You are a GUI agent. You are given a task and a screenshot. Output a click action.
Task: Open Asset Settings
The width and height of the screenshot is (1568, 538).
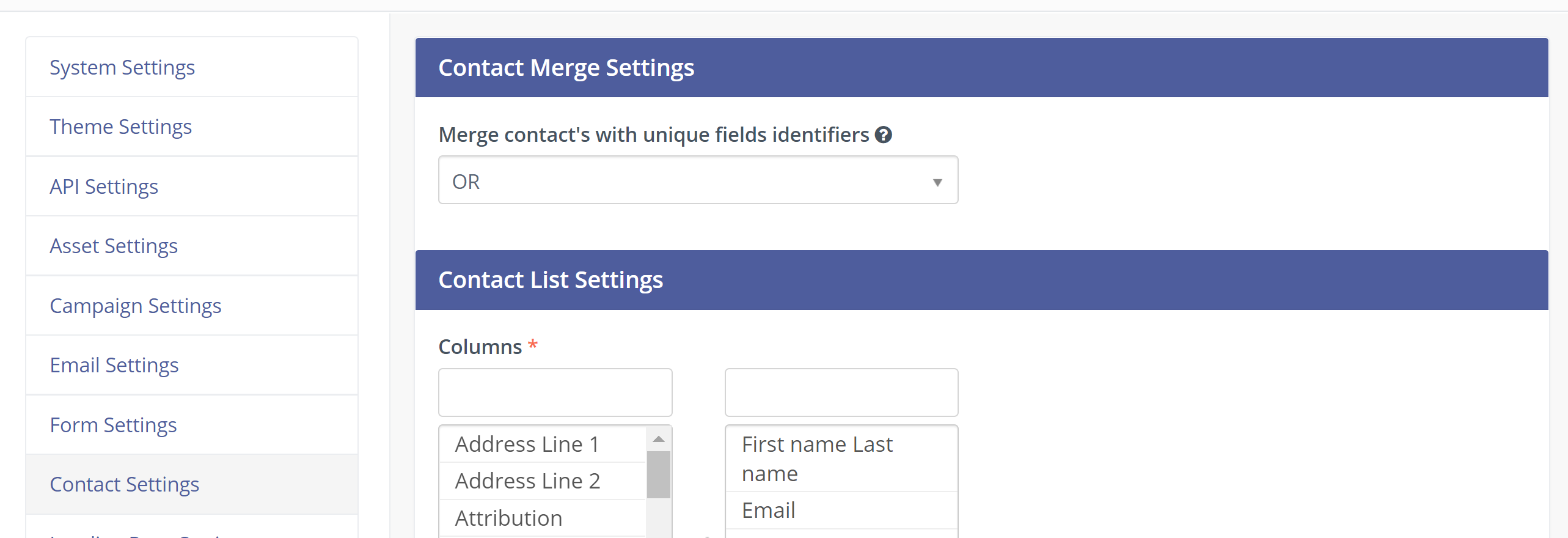tap(113, 246)
